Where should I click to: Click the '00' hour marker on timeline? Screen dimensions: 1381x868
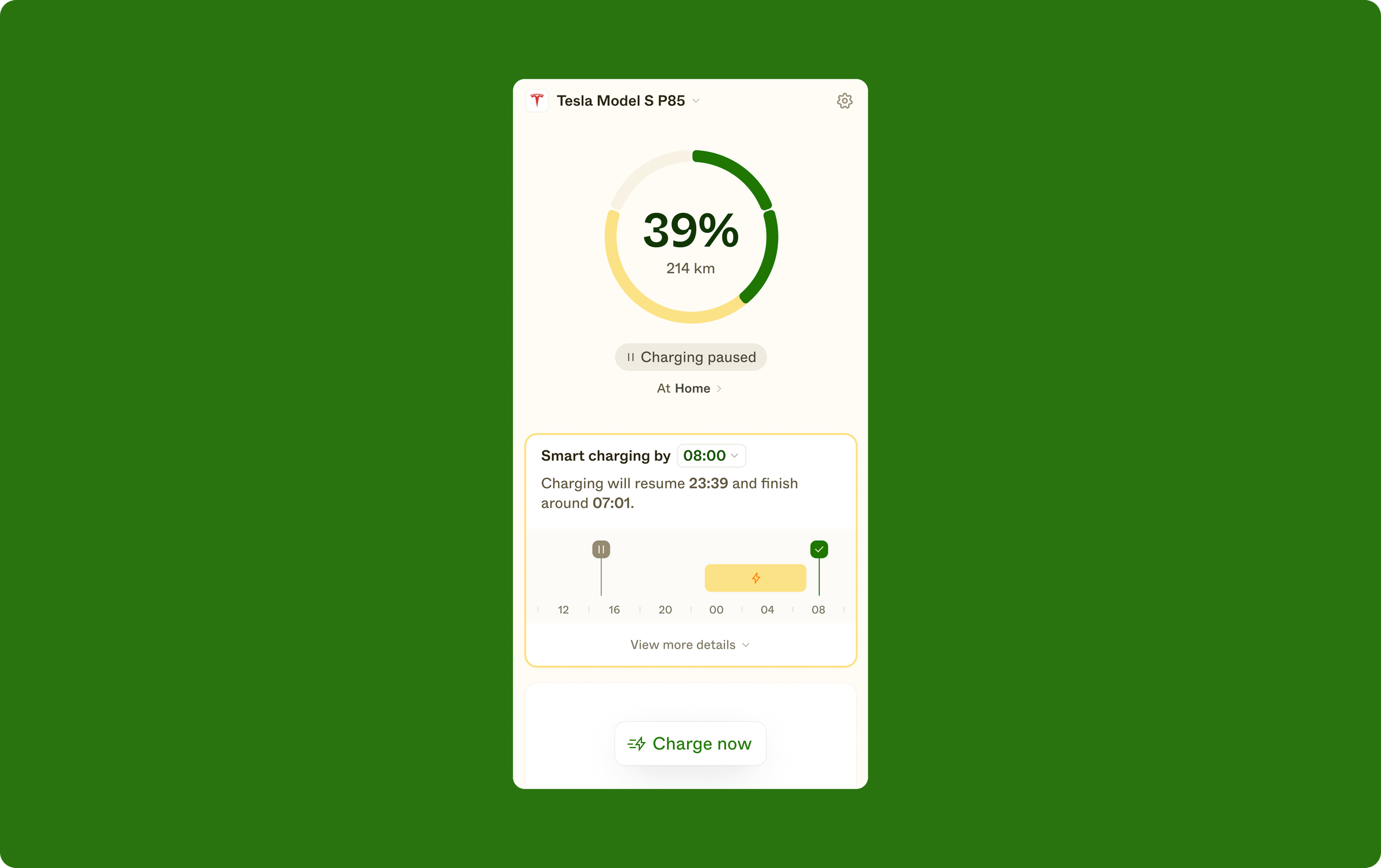pyautogui.click(x=716, y=608)
